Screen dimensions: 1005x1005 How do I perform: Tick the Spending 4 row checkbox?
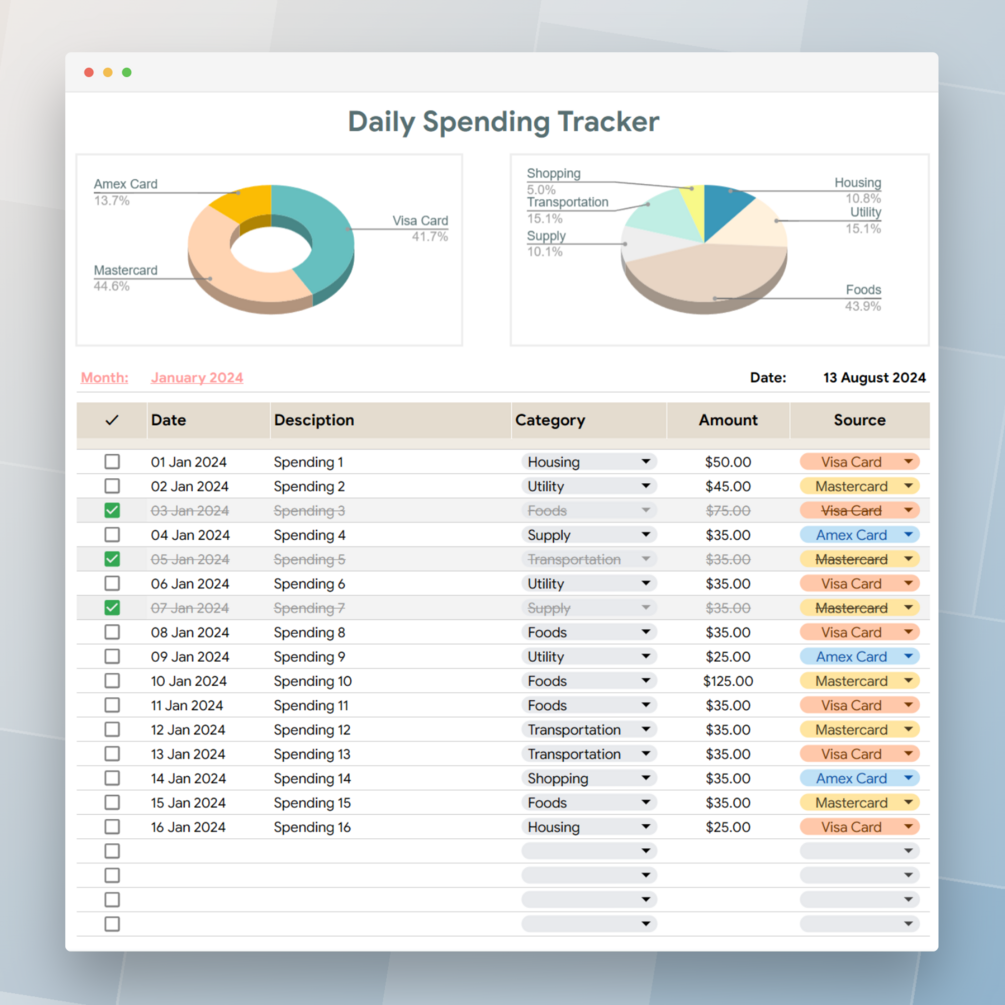[x=112, y=535]
